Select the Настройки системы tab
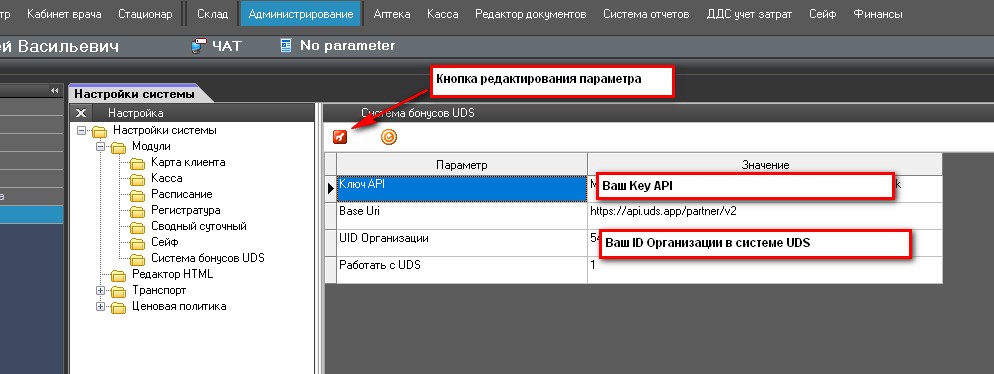Image resolution: width=994 pixels, height=374 pixels. [x=134, y=94]
